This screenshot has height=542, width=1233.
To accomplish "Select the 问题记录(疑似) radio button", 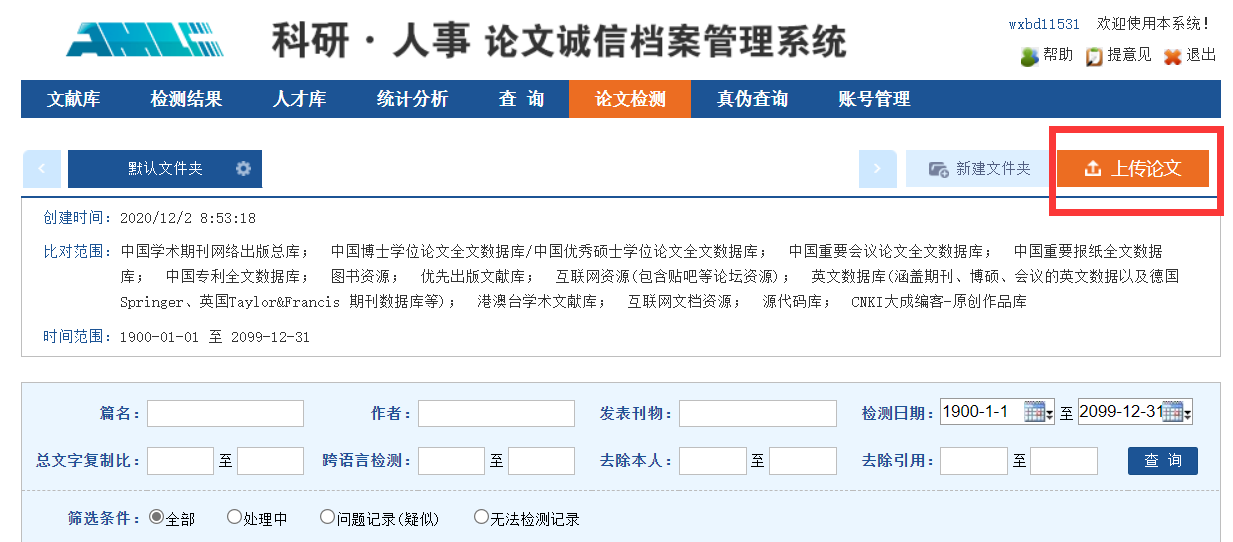I will click(x=327, y=518).
